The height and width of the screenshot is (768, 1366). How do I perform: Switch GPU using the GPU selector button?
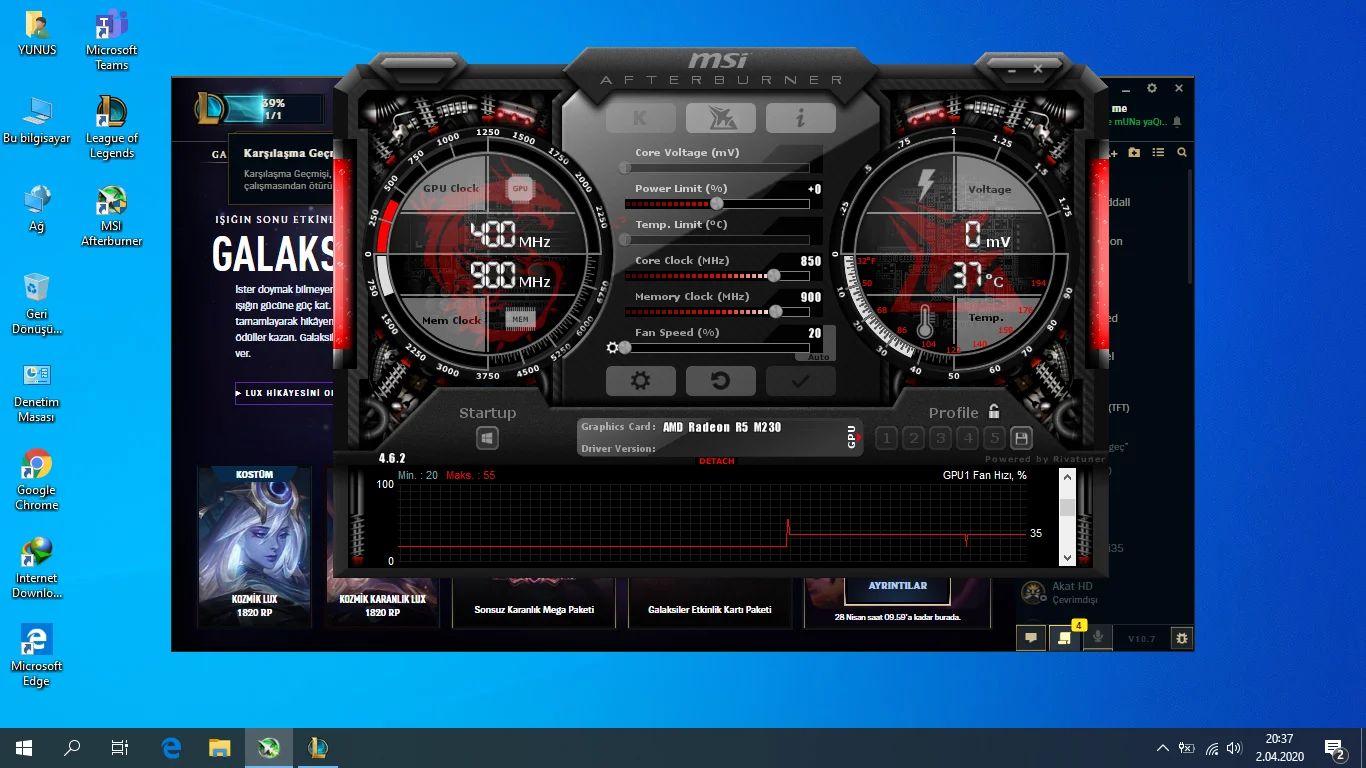pyautogui.click(x=853, y=437)
